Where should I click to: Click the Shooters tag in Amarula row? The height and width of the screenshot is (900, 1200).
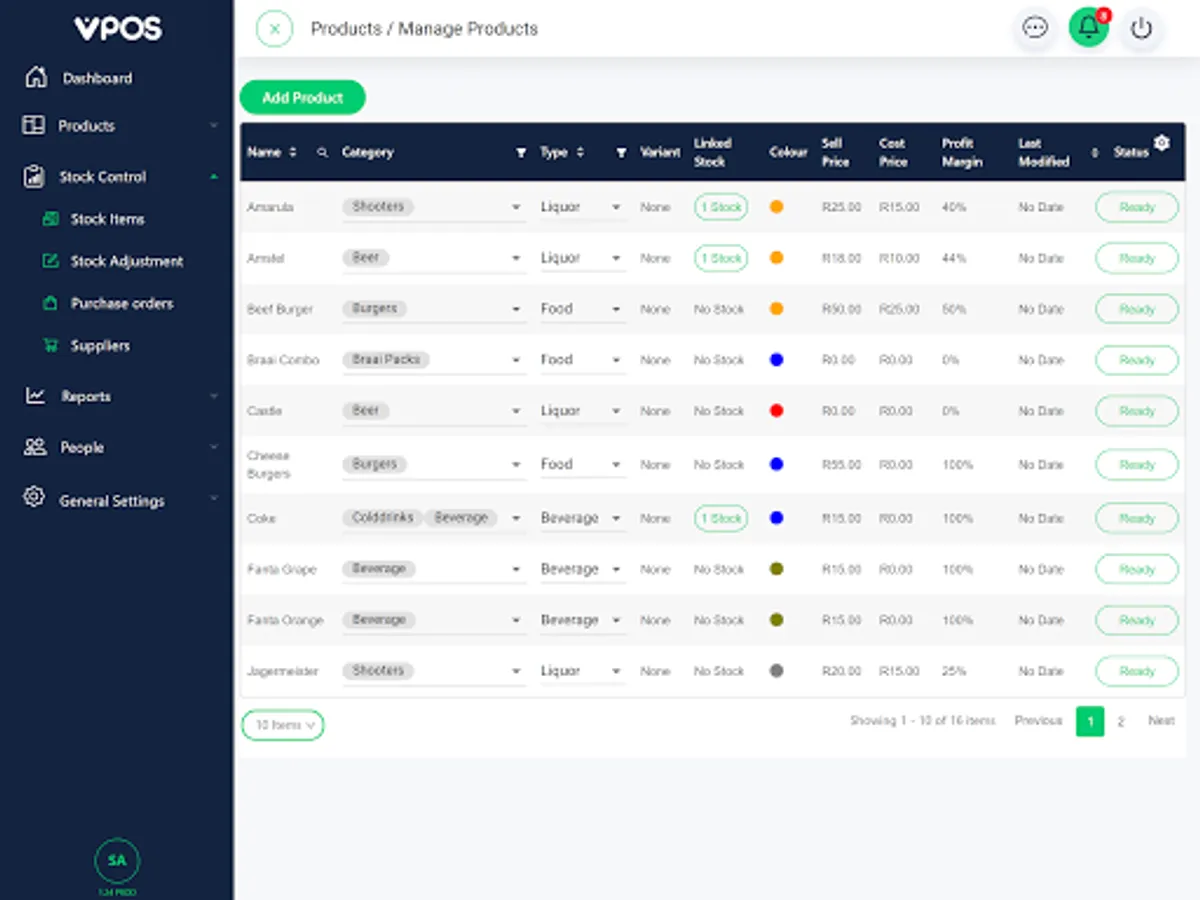click(378, 206)
